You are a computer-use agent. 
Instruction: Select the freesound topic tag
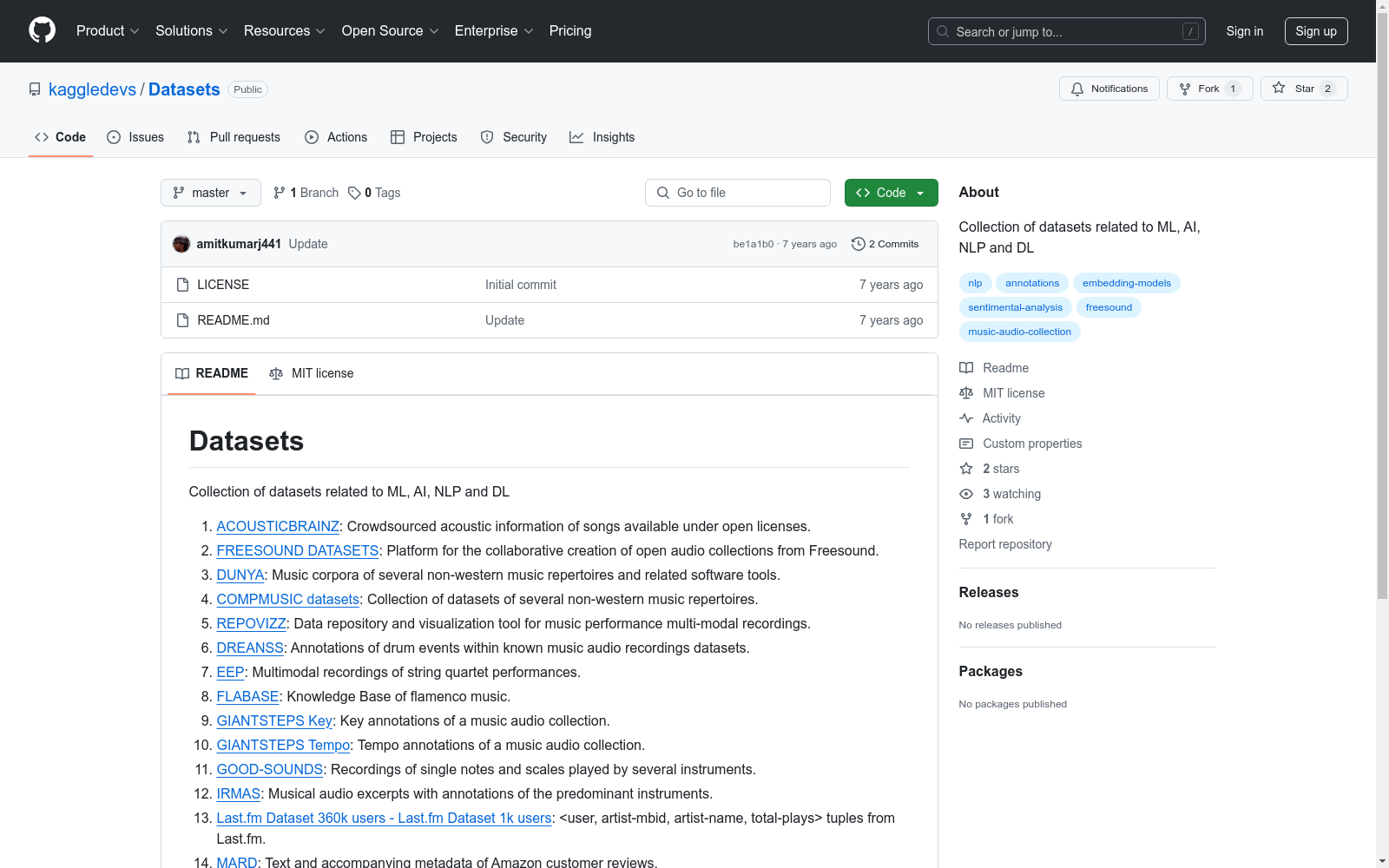(1109, 307)
